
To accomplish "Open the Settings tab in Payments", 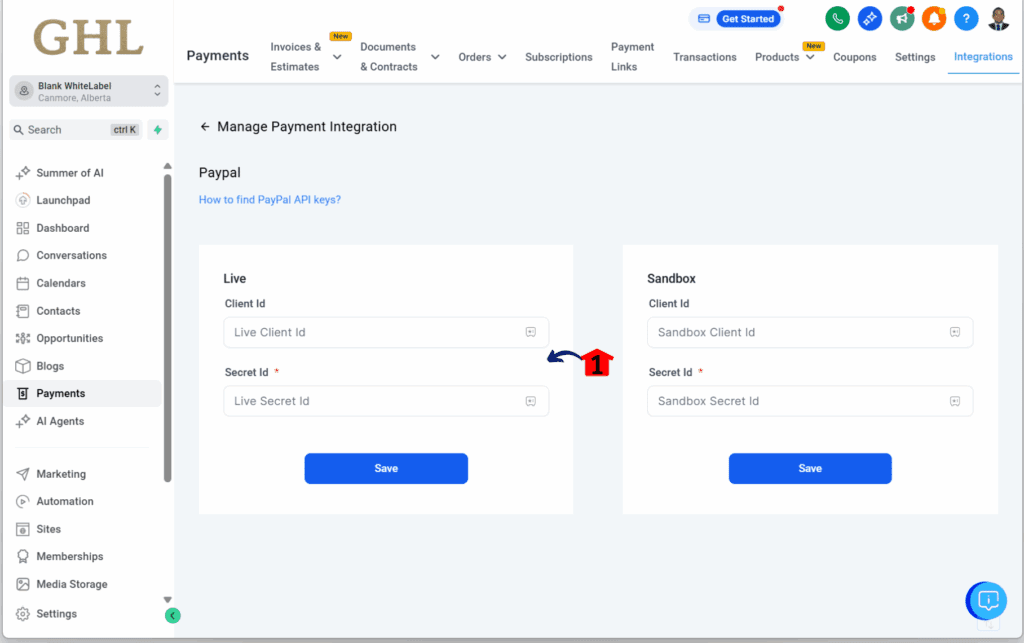I will point(914,57).
